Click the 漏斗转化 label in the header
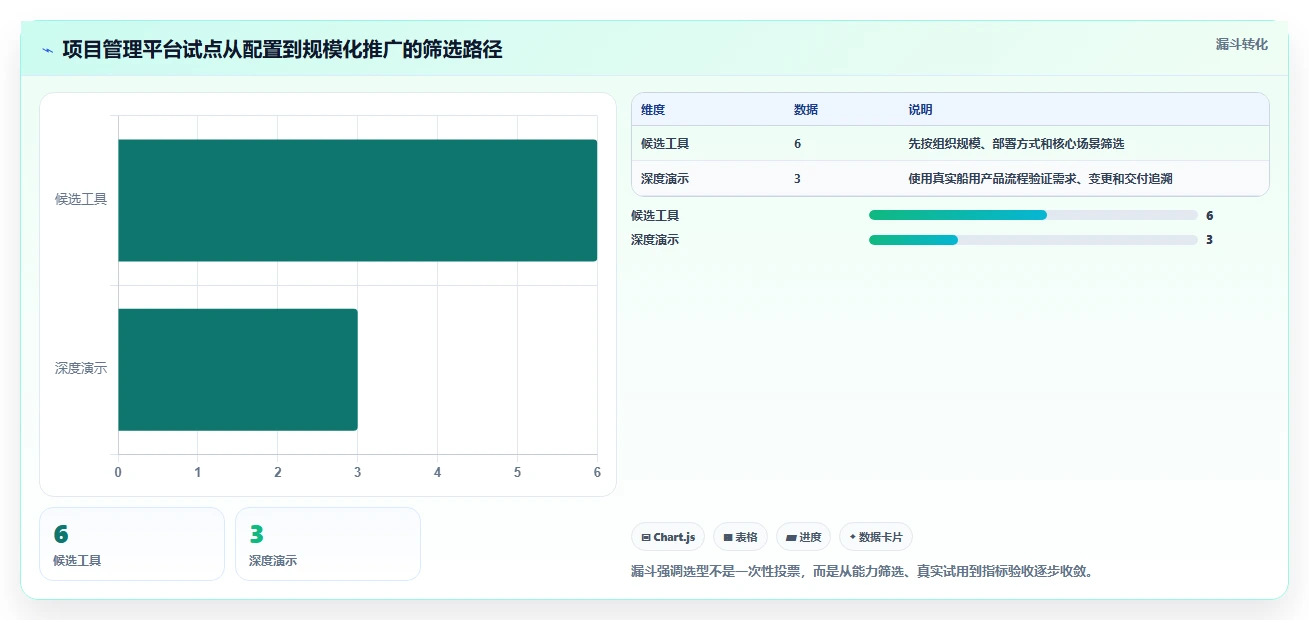 1241,44
